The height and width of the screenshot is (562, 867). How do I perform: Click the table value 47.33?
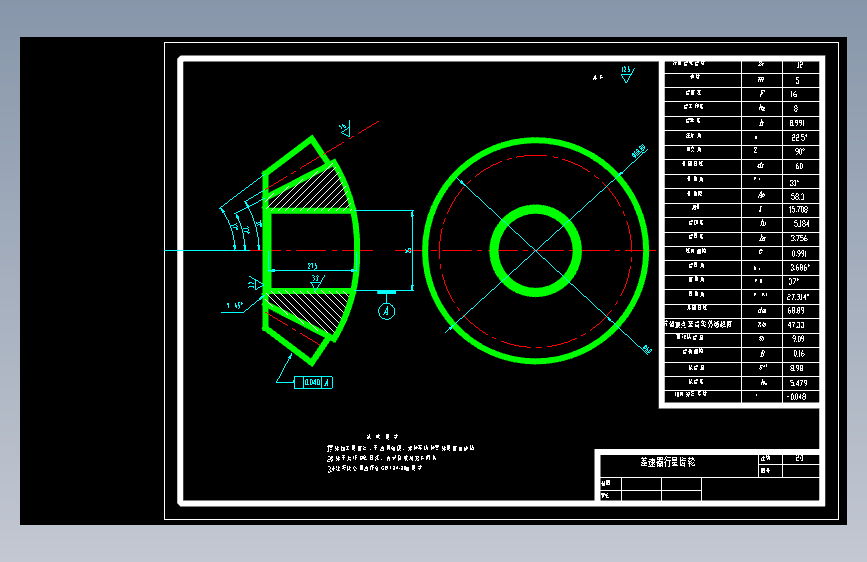tap(796, 325)
